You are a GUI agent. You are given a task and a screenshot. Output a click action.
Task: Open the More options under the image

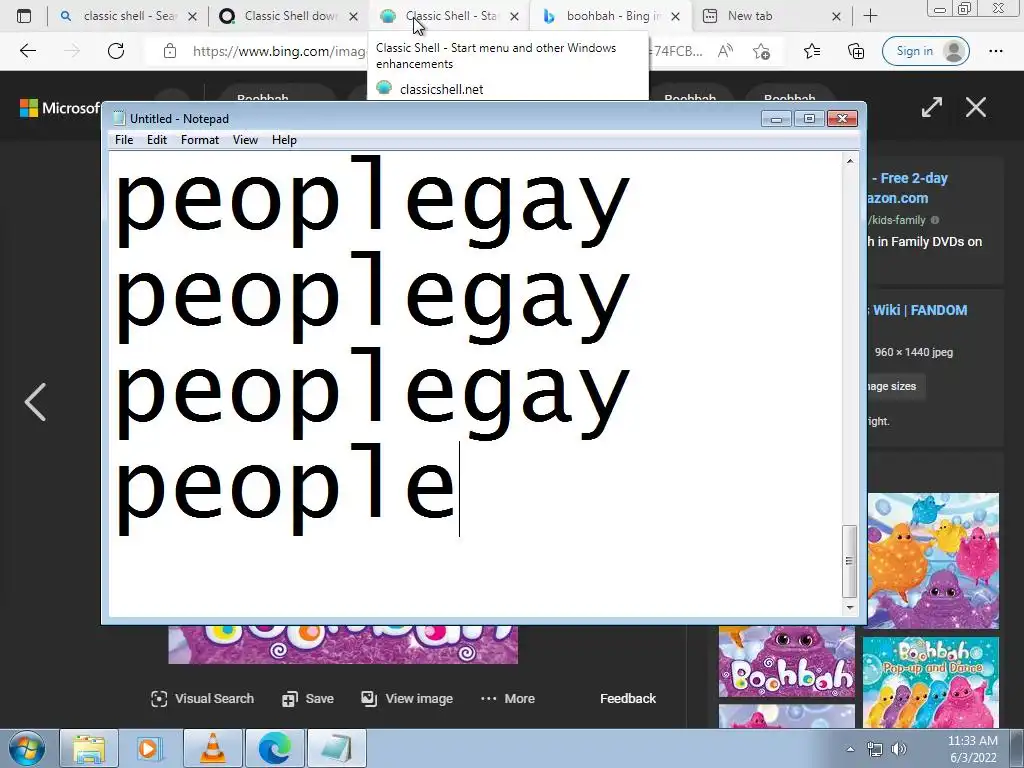(x=507, y=698)
